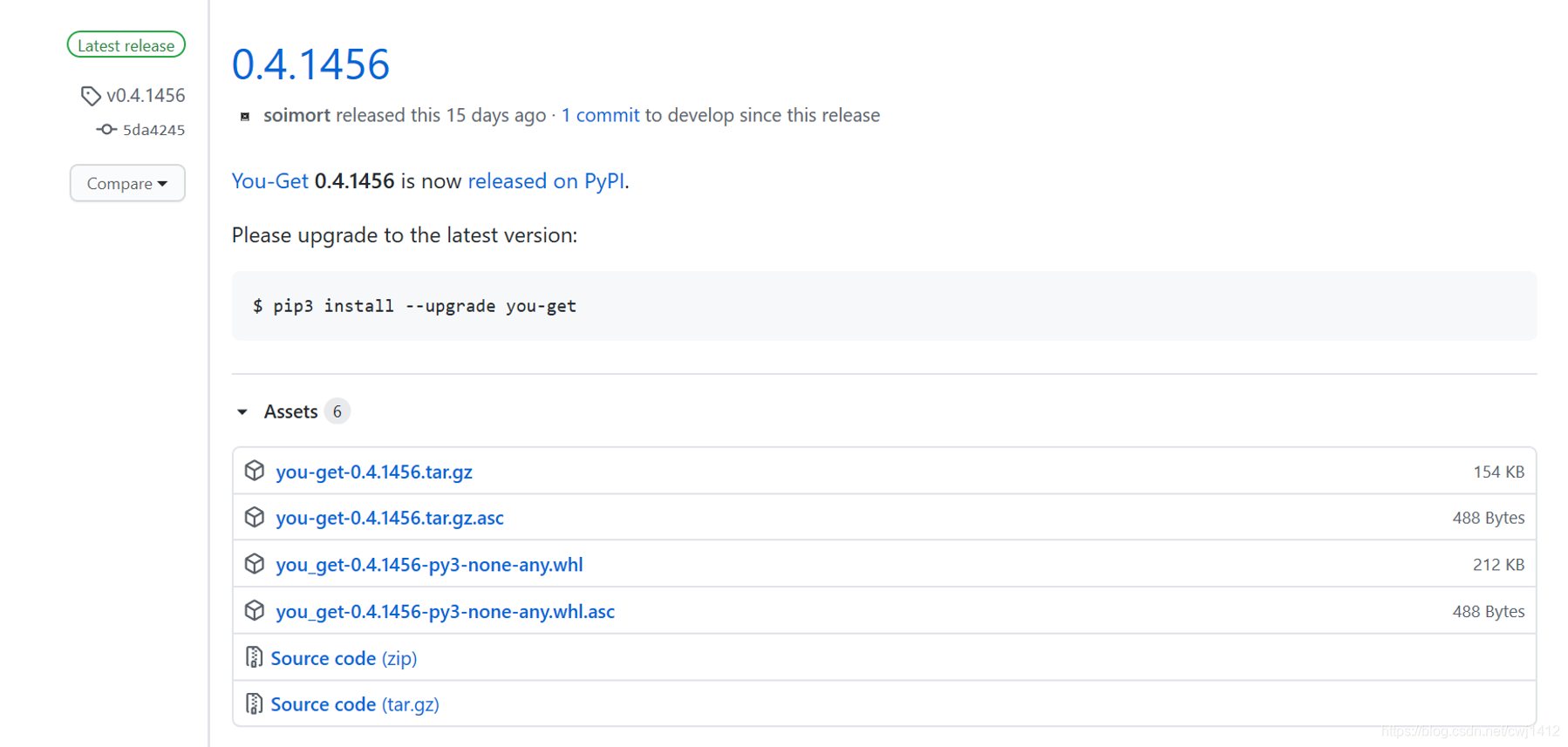Click package icon for you_get-0.4.1456-py3-none-any.whl
The image size is (1568, 747).
(x=255, y=564)
